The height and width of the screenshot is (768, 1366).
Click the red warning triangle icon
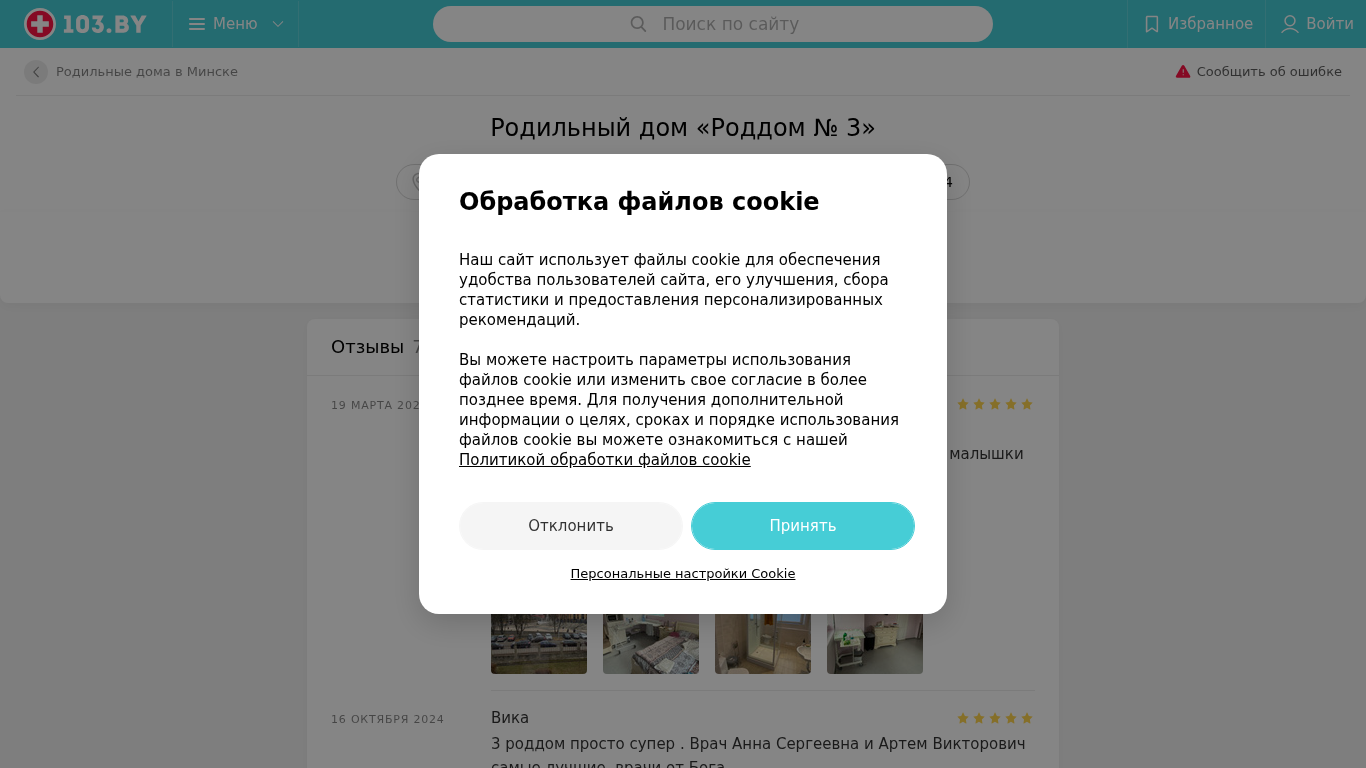[x=1183, y=72]
